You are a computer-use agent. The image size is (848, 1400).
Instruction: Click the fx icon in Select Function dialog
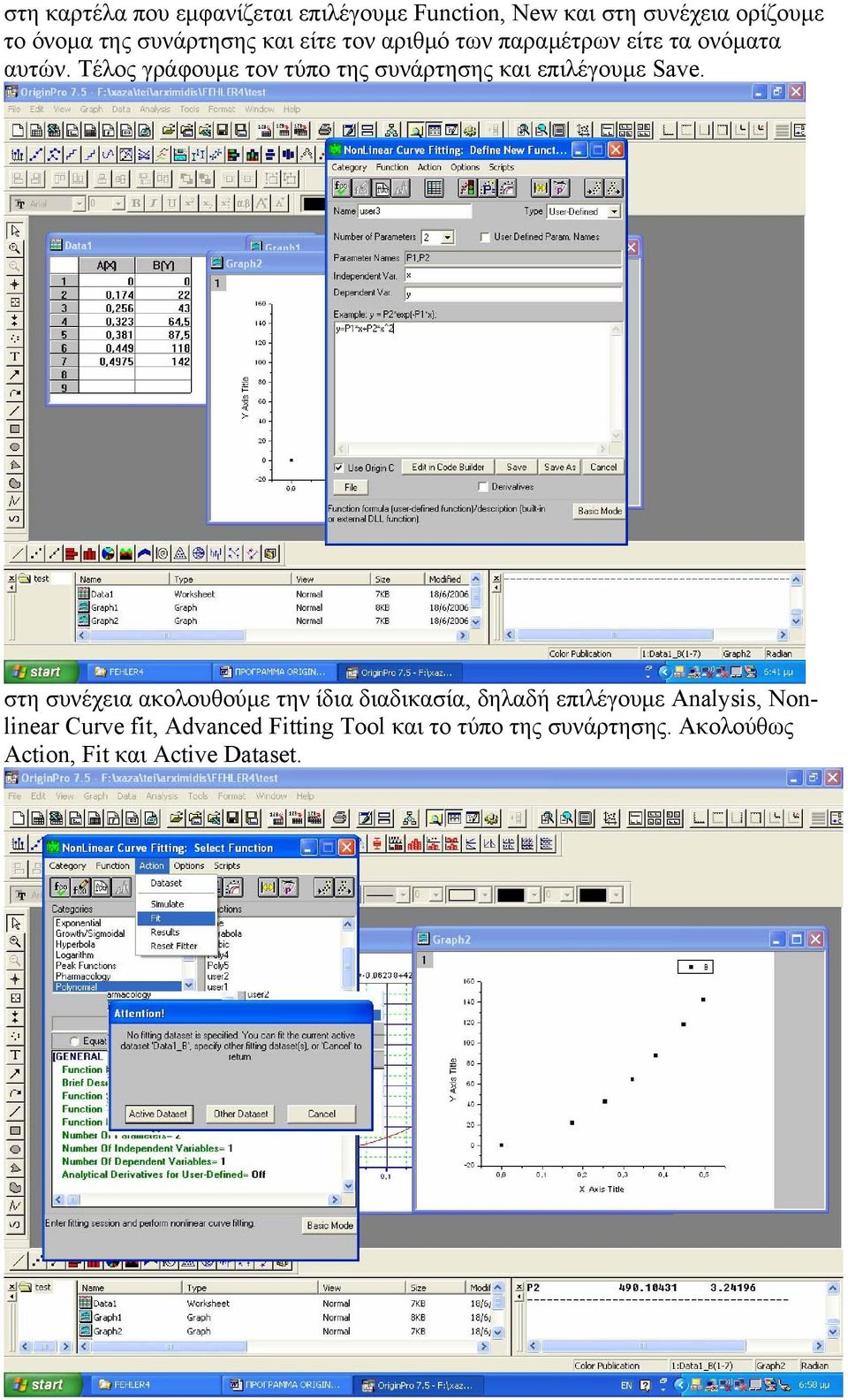[60, 886]
